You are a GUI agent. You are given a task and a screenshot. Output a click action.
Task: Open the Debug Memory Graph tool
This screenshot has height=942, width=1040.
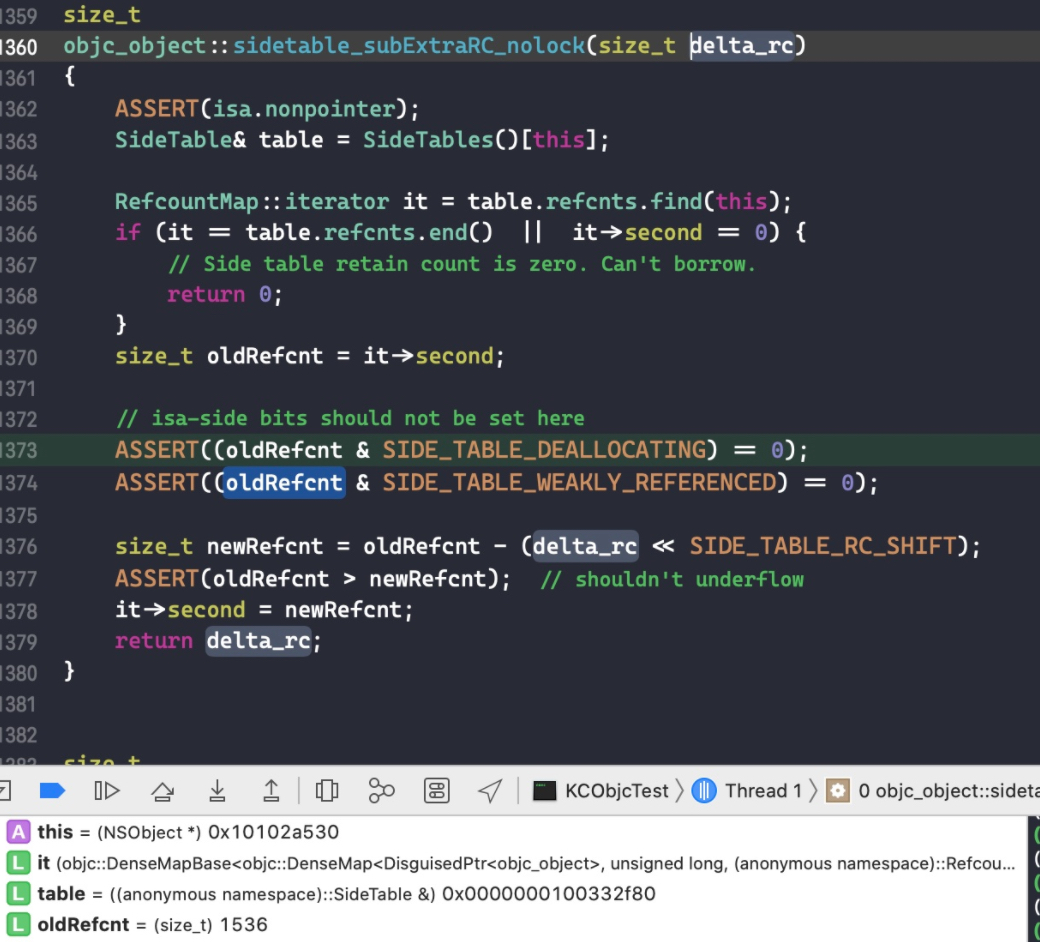[381, 791]
